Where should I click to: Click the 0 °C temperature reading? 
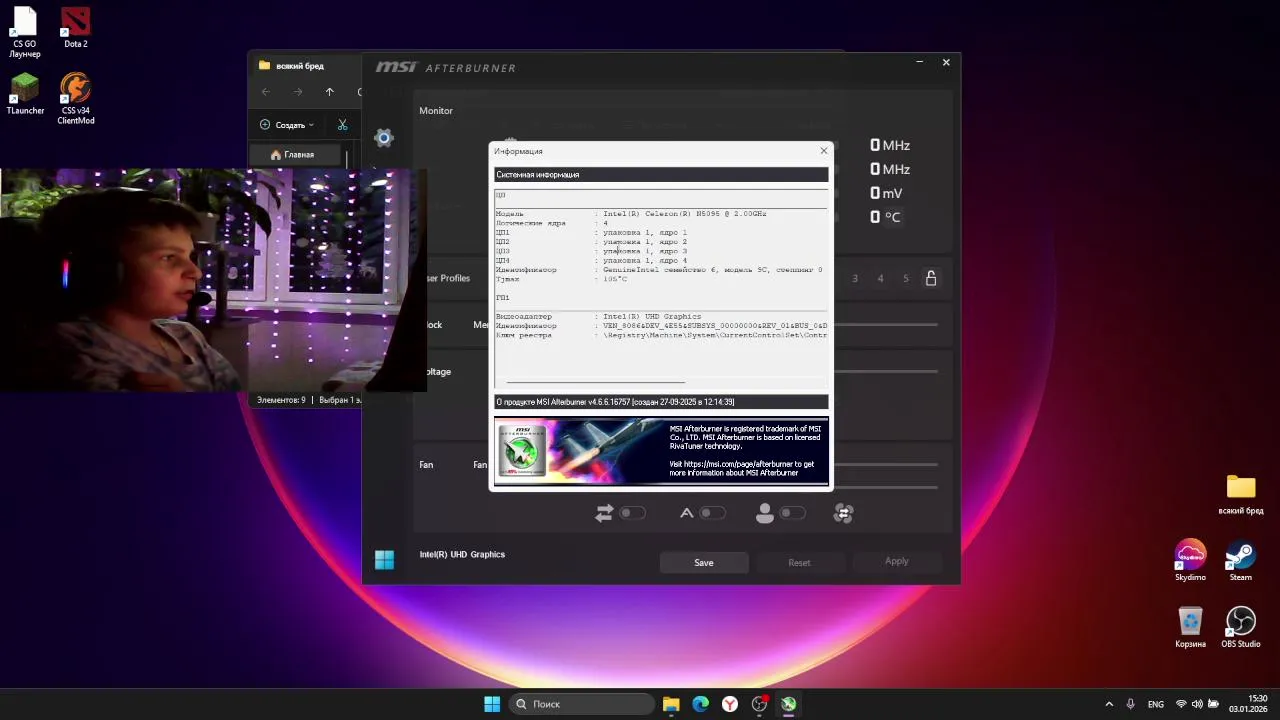pyautogui.click(x=885, y=217)
